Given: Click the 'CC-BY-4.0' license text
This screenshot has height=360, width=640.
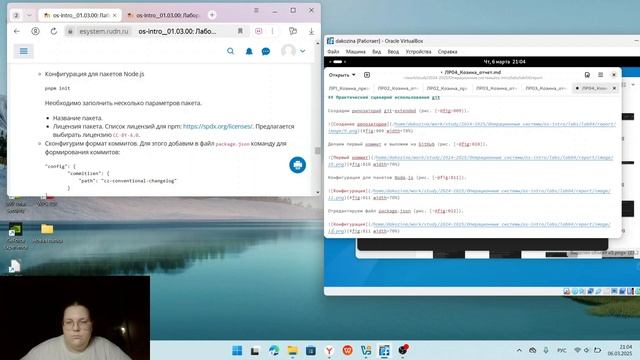Looking at the screenshot, I should coord(126,135).
